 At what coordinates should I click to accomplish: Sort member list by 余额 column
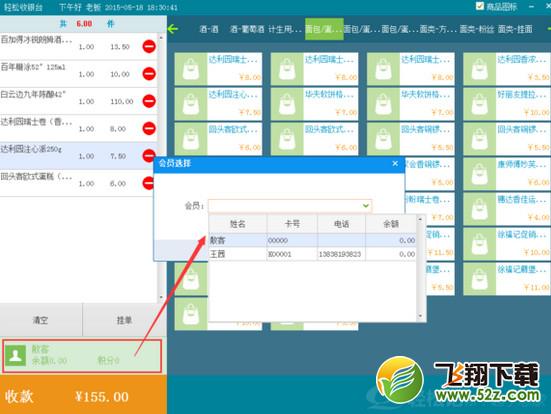(x=391, y=224)
